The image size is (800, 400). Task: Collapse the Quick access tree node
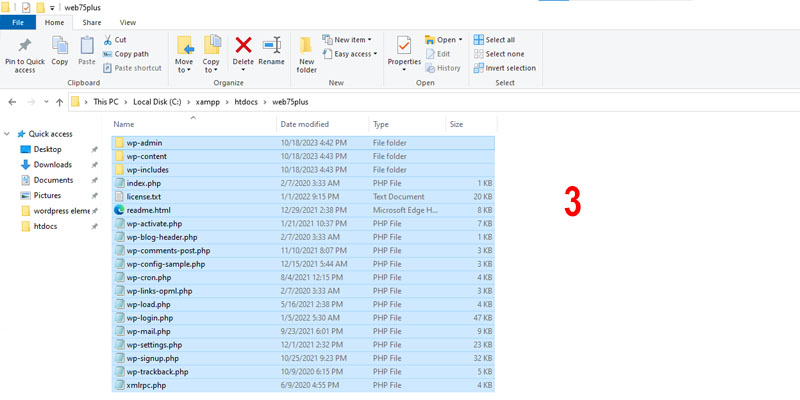point(7,134)
